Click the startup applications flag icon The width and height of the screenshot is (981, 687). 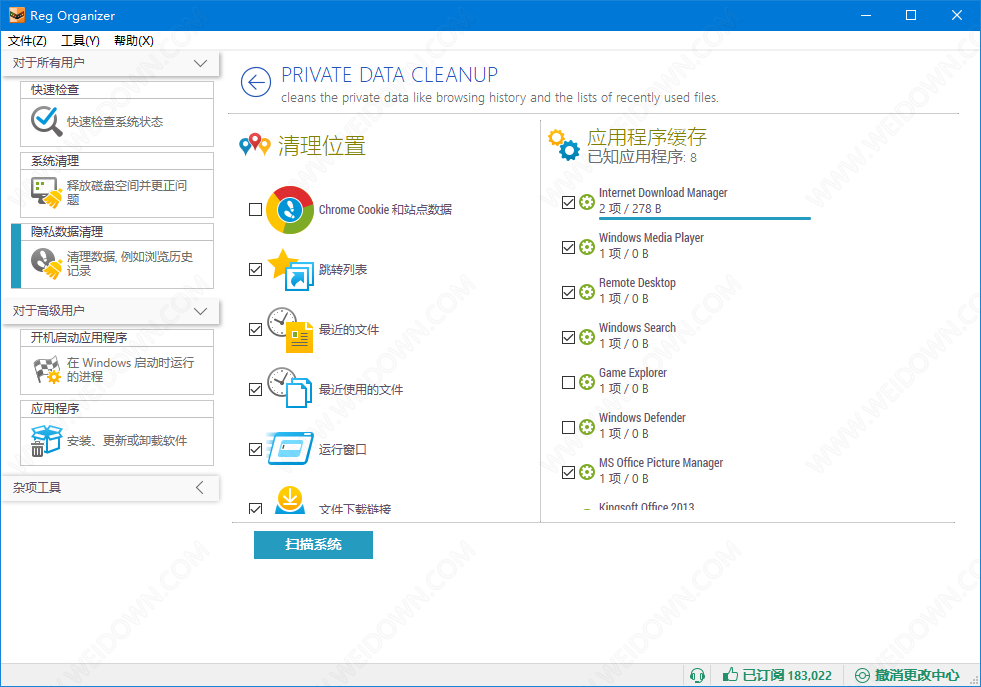46,370
